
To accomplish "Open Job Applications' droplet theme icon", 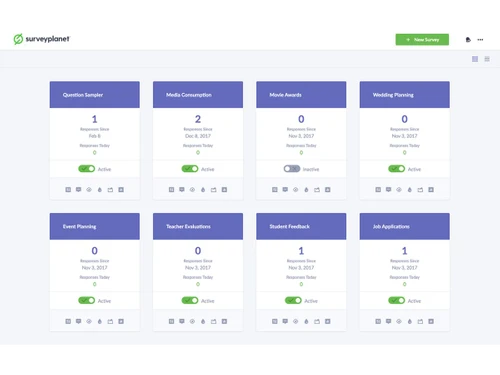I will click(x=410, y=321).
